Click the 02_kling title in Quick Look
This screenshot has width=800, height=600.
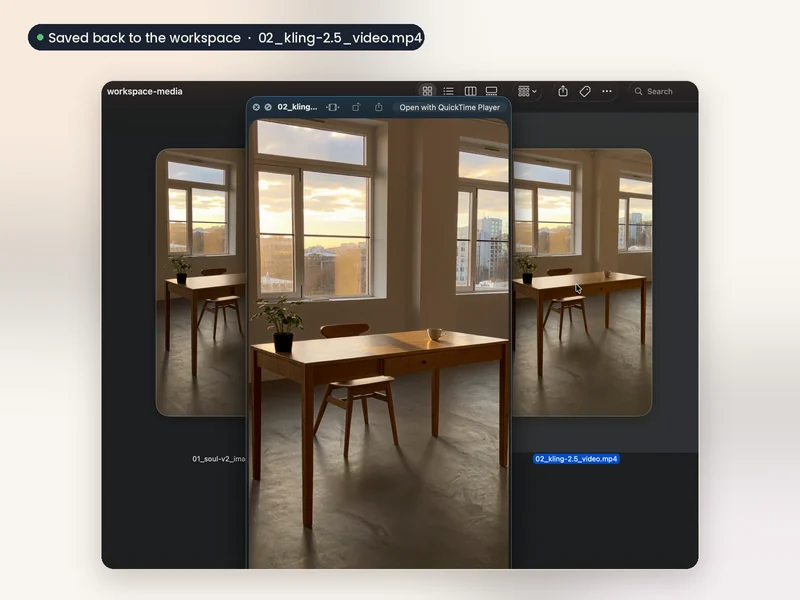click(x=297, y=107)
